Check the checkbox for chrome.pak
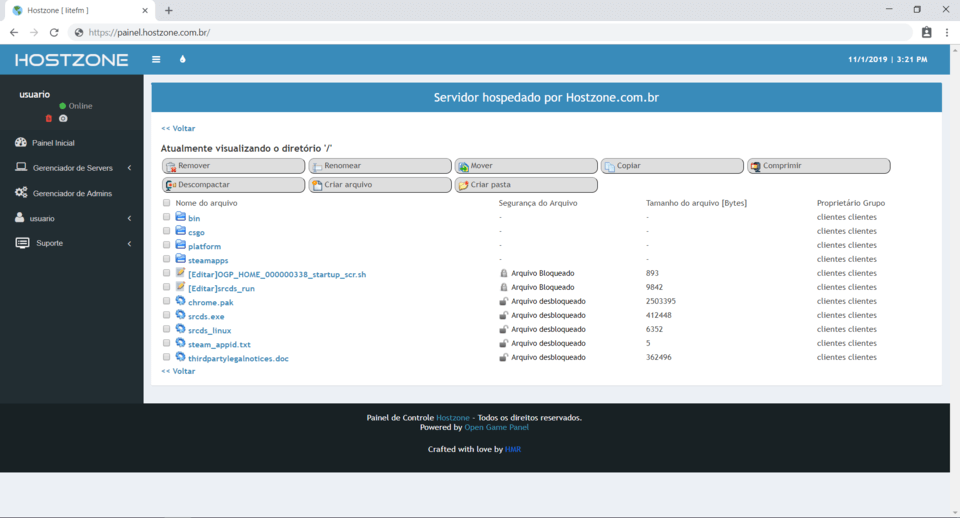This screenshot has height=518, width=960. point(167,301)
